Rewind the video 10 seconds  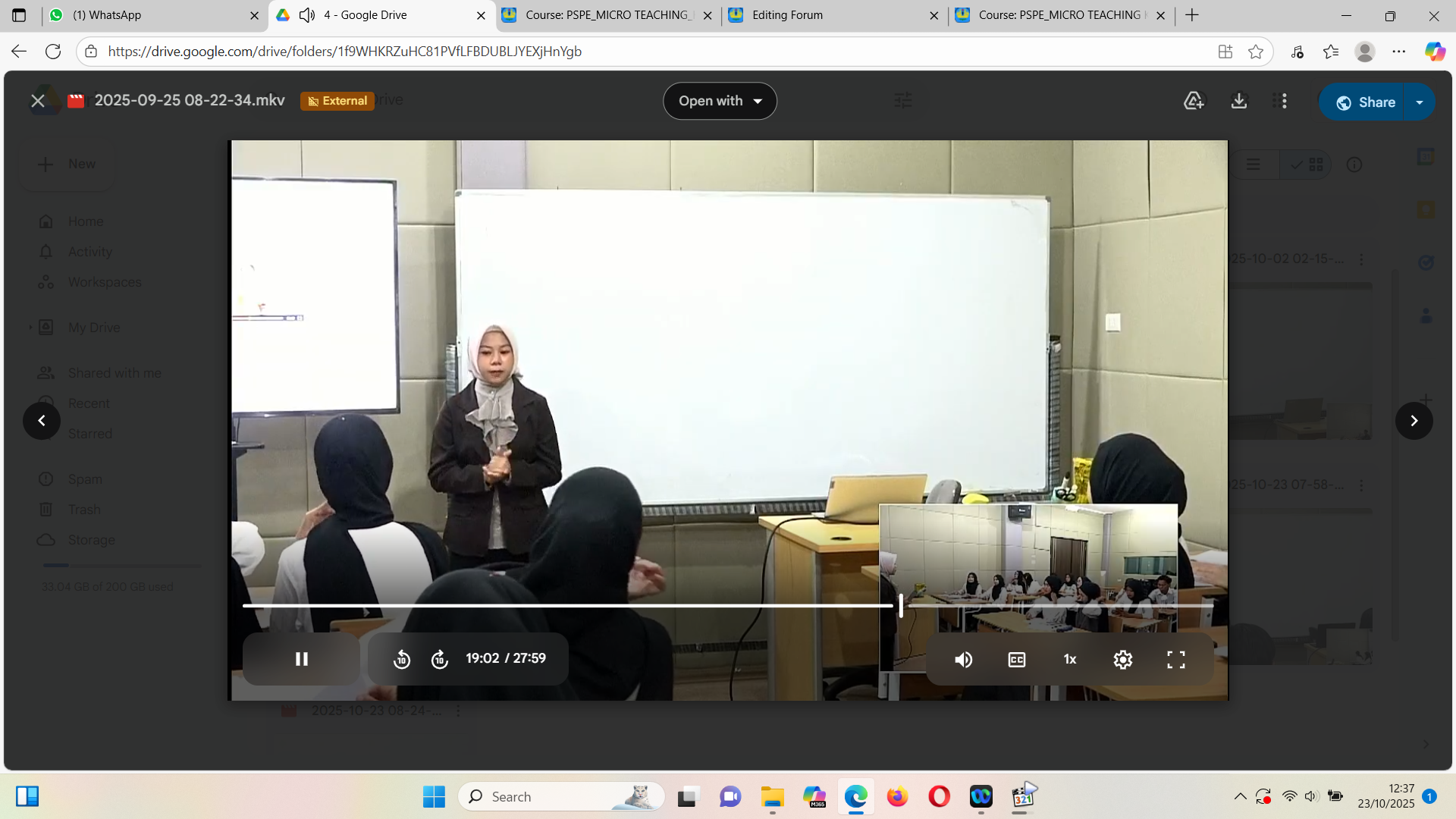pyautogui.click(x=402, y=660)
